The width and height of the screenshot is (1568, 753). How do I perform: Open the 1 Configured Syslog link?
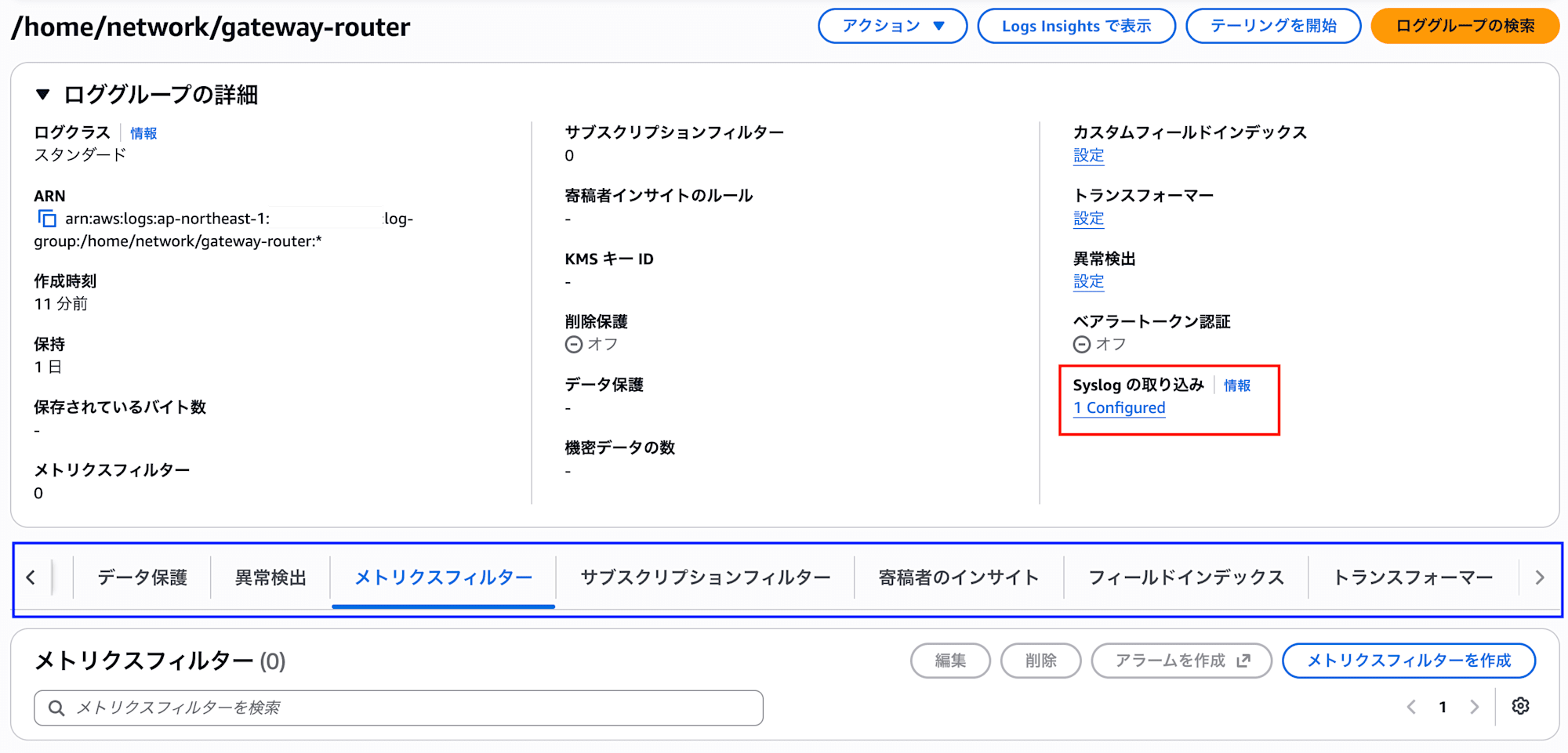click(x=1119, y=407)
